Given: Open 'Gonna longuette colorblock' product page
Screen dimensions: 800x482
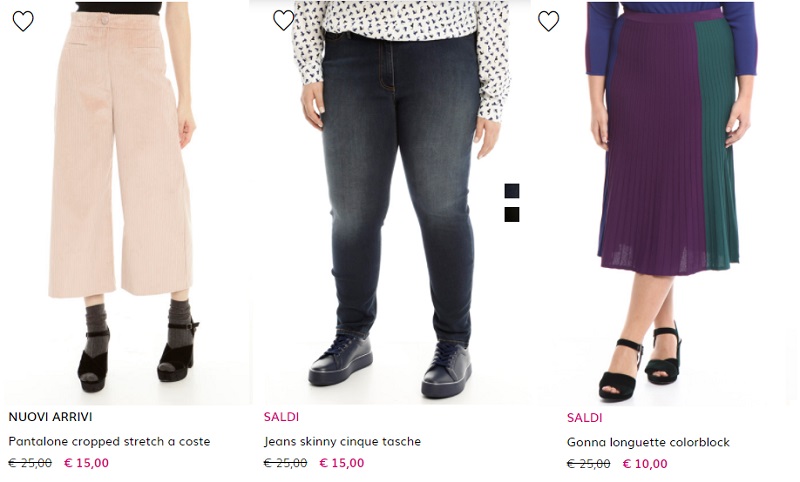Looking at the screenshot, I should (x=648, y=442).
